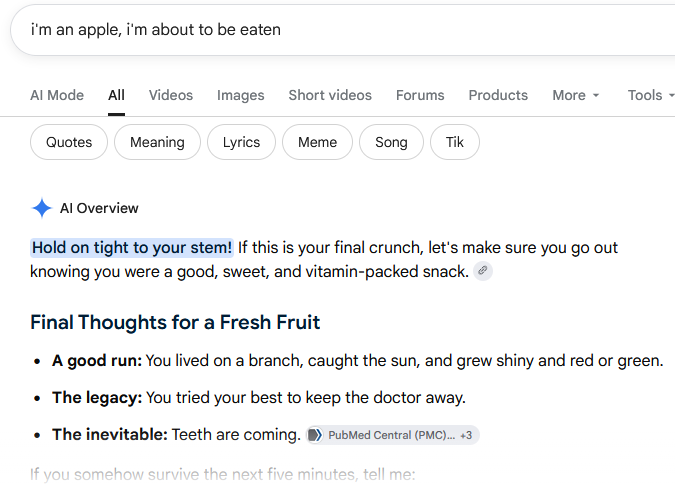
Task: Select the Videos tab
Action: 171,95
